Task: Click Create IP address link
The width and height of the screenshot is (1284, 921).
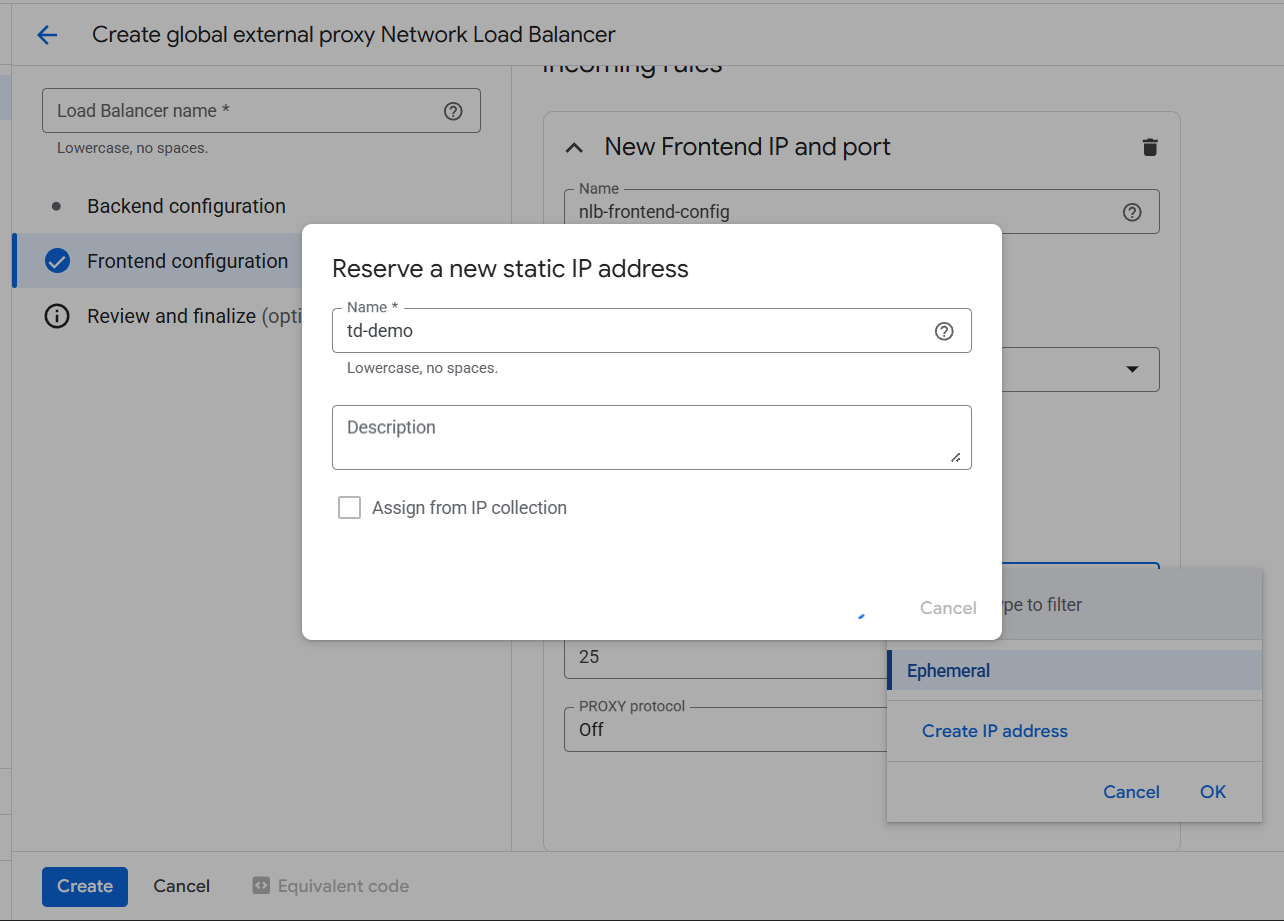Action: point(994,731)
